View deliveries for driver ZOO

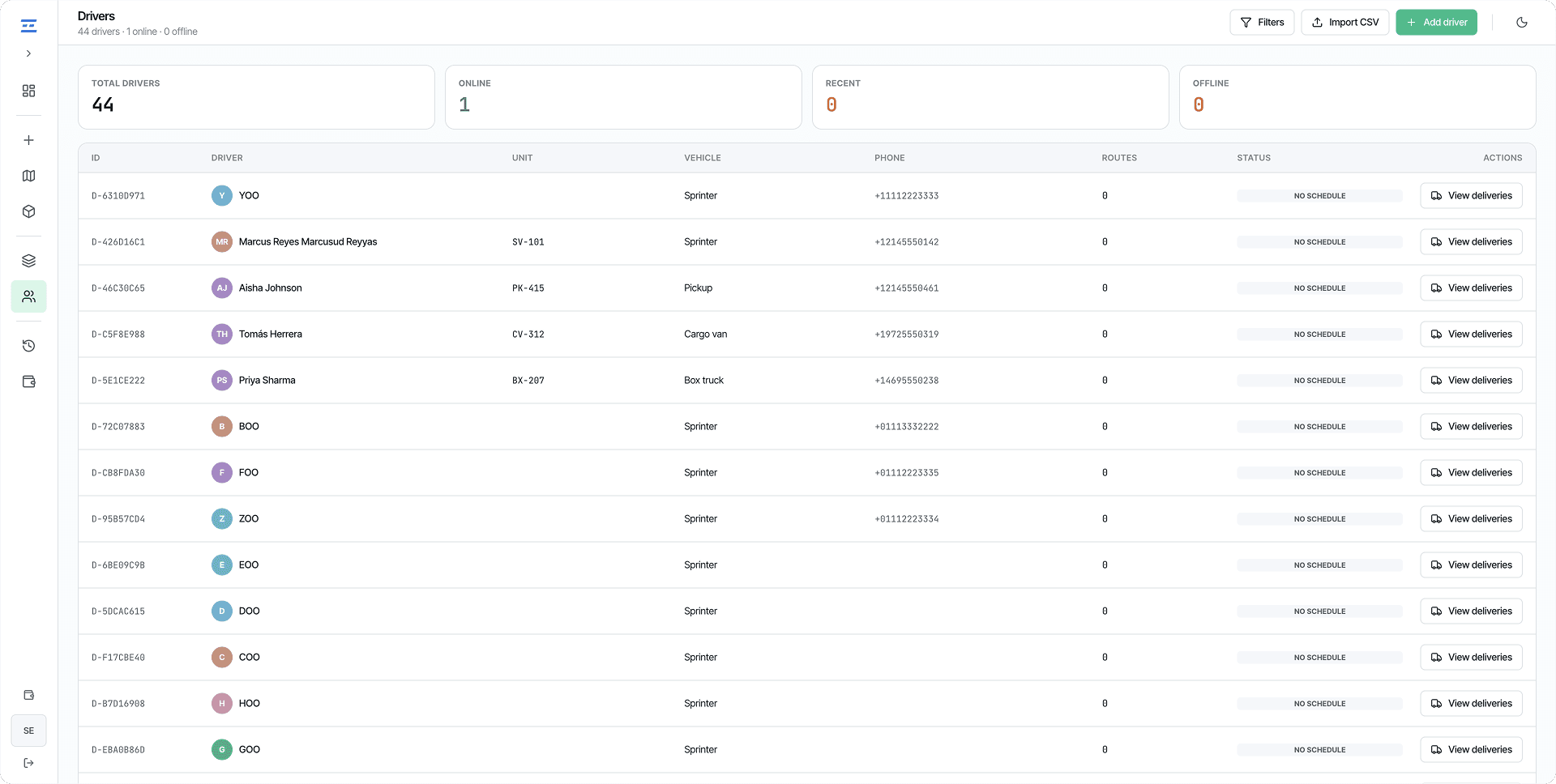point(1471,519)
